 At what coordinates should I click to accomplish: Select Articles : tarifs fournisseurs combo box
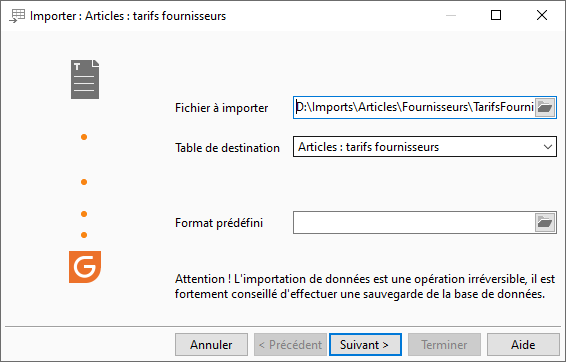tap(424, 147)
